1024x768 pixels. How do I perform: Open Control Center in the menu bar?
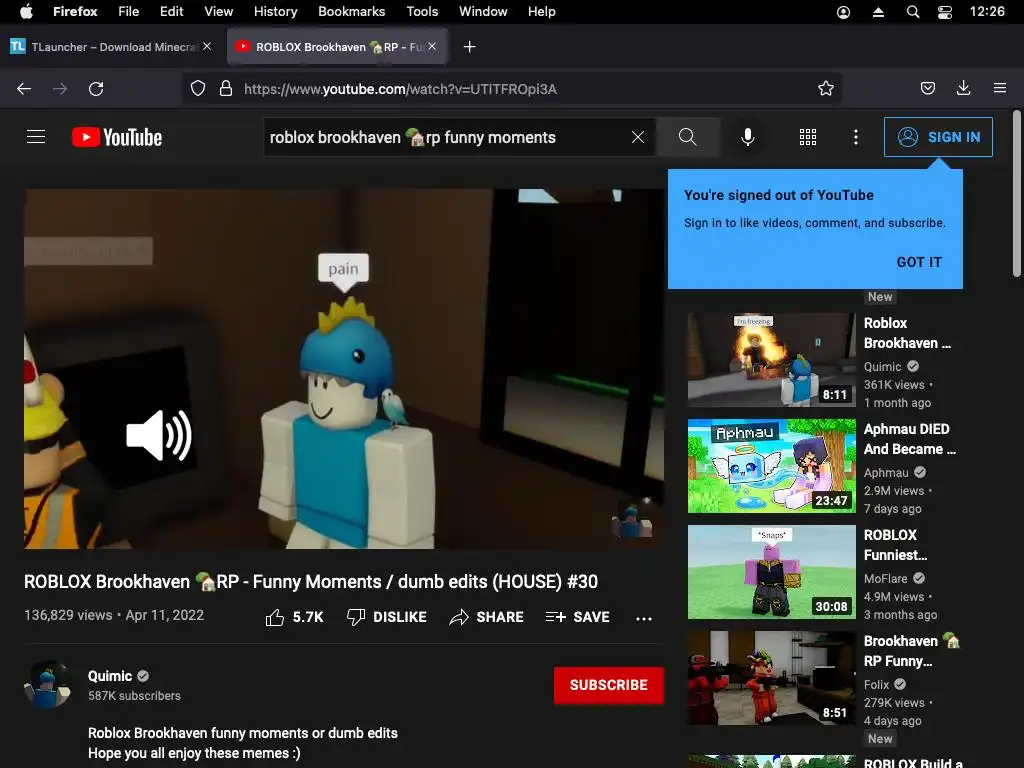tap(944, 12)
